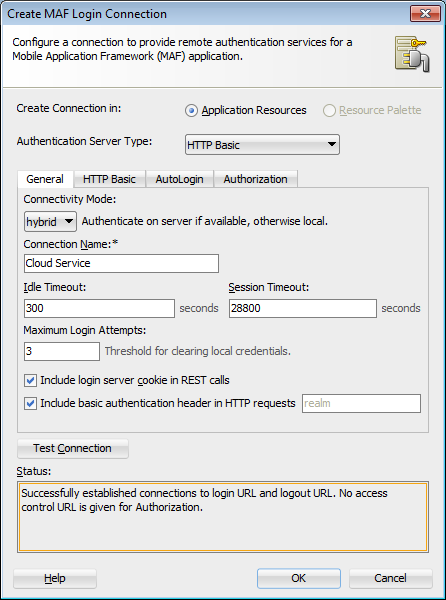Click the 'Create Connection in:' label
Screen dimensions: 446x600
tap(69, 108)
